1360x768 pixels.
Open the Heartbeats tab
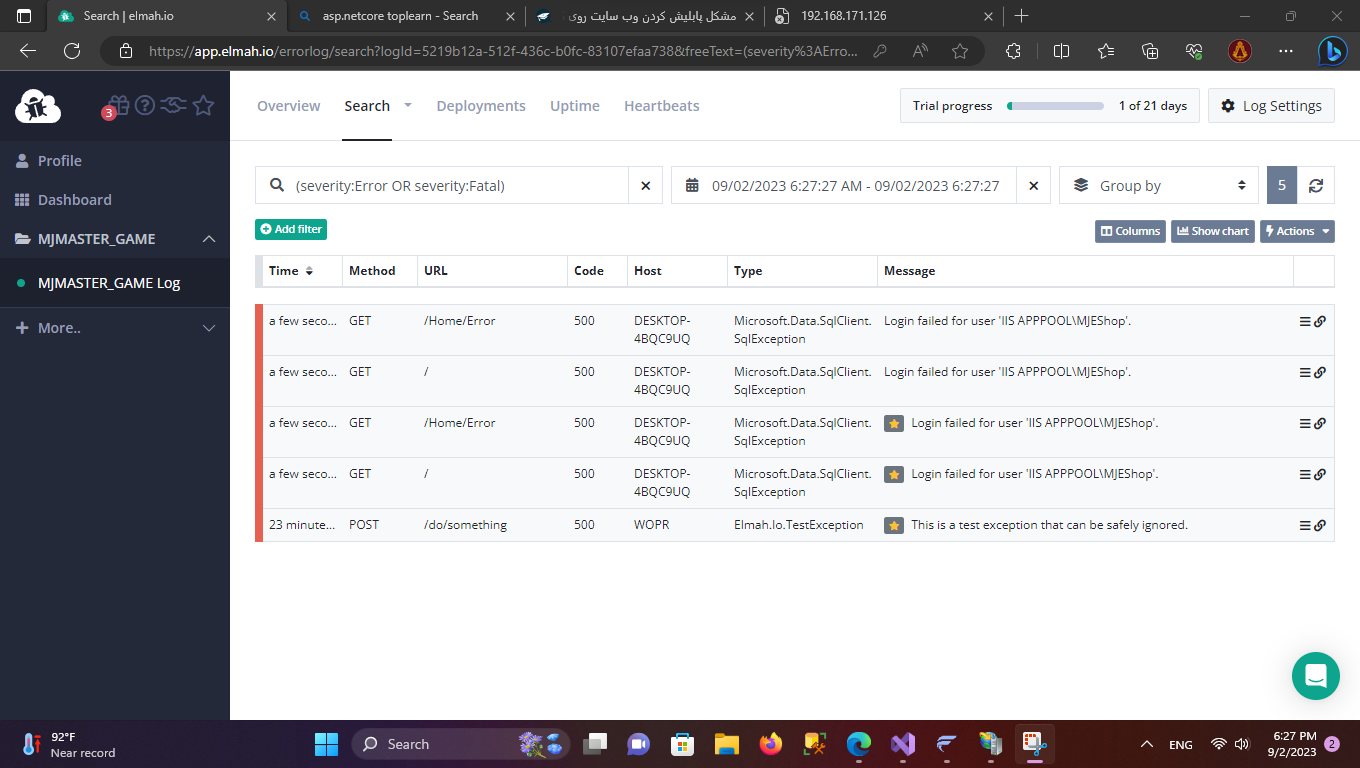tap(662, 106)
